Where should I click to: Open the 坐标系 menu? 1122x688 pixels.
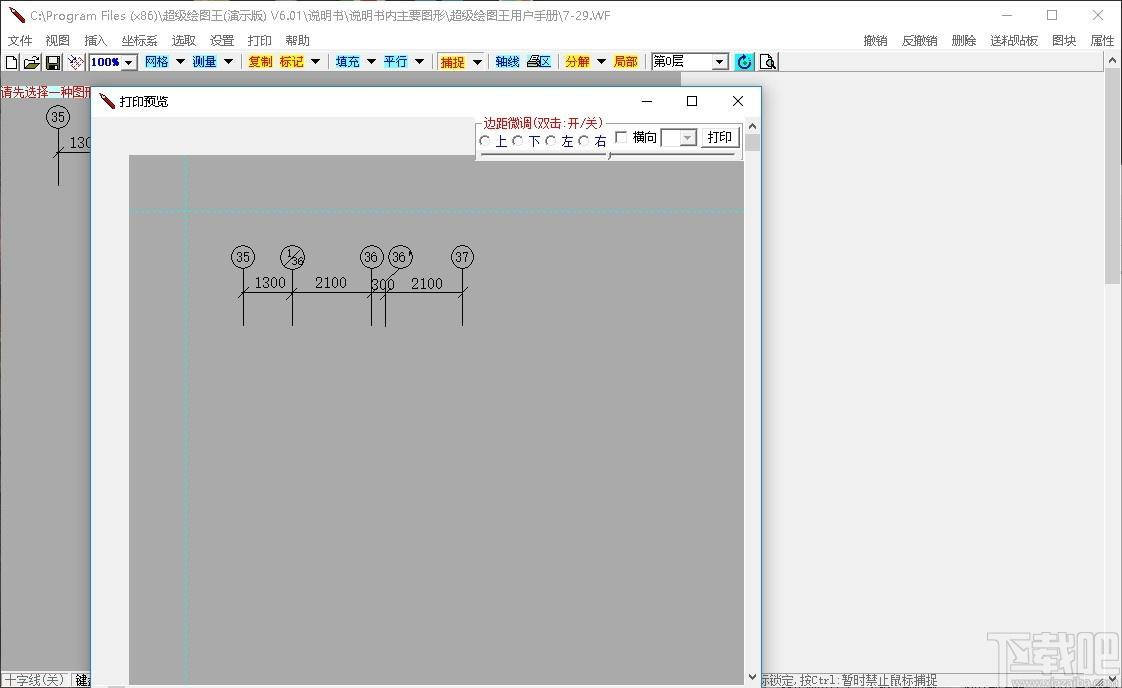tap(139, 40)
